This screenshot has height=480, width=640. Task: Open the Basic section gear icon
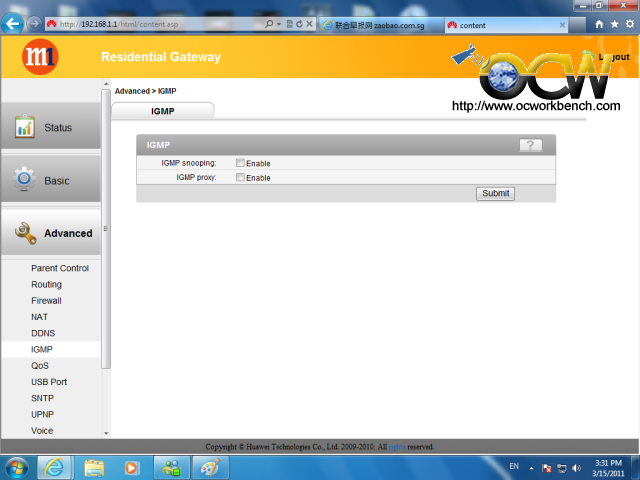(24, 179)
